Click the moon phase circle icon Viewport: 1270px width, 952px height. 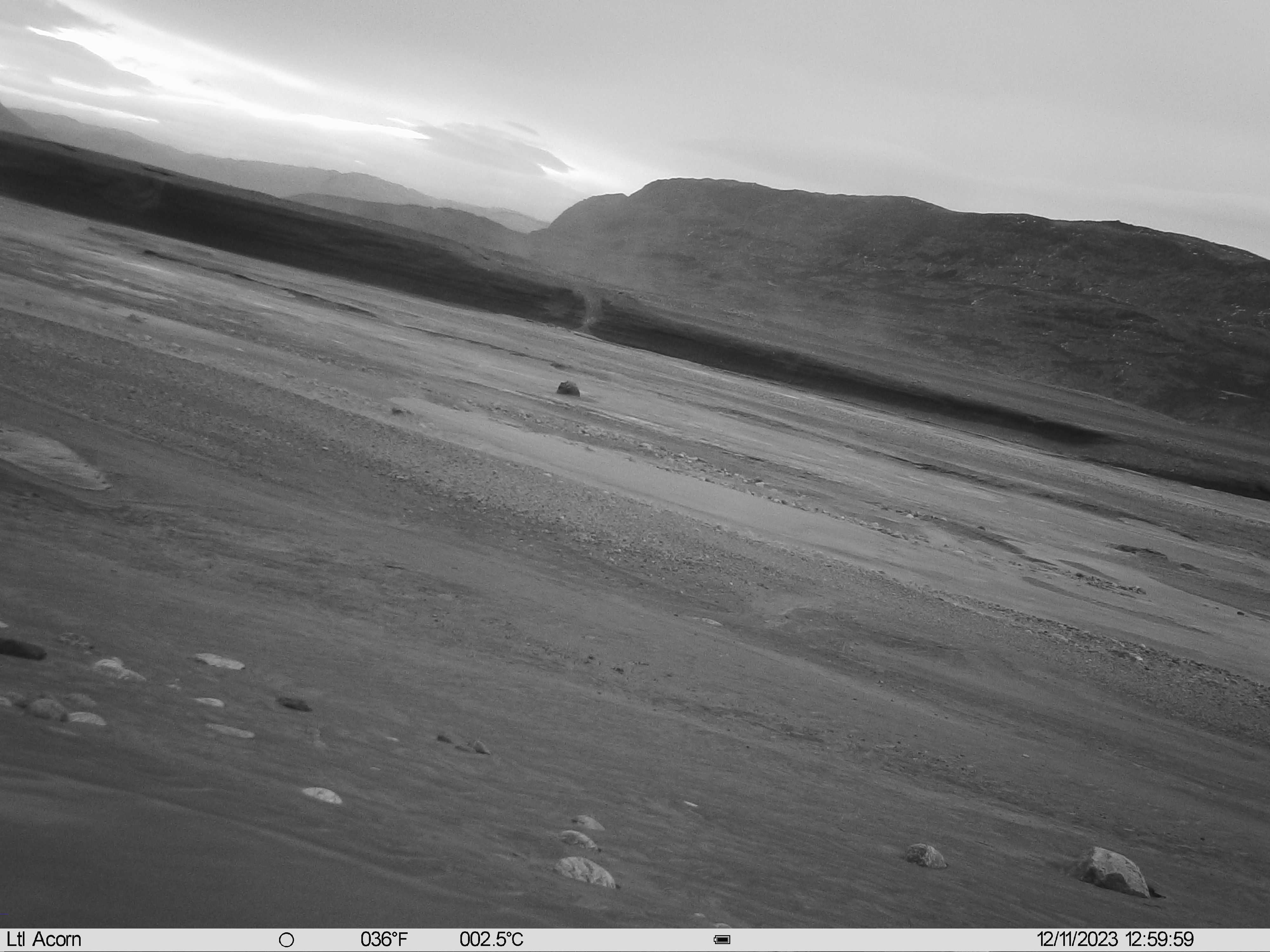pos(286,940)
